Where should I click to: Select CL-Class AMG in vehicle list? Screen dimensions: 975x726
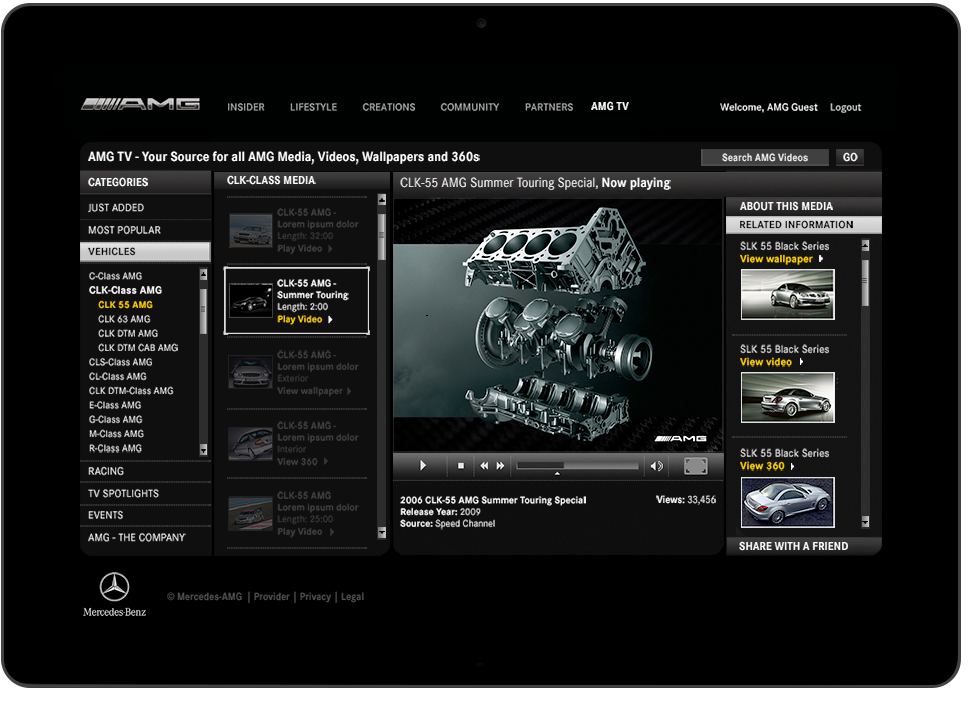click(118, 376)
